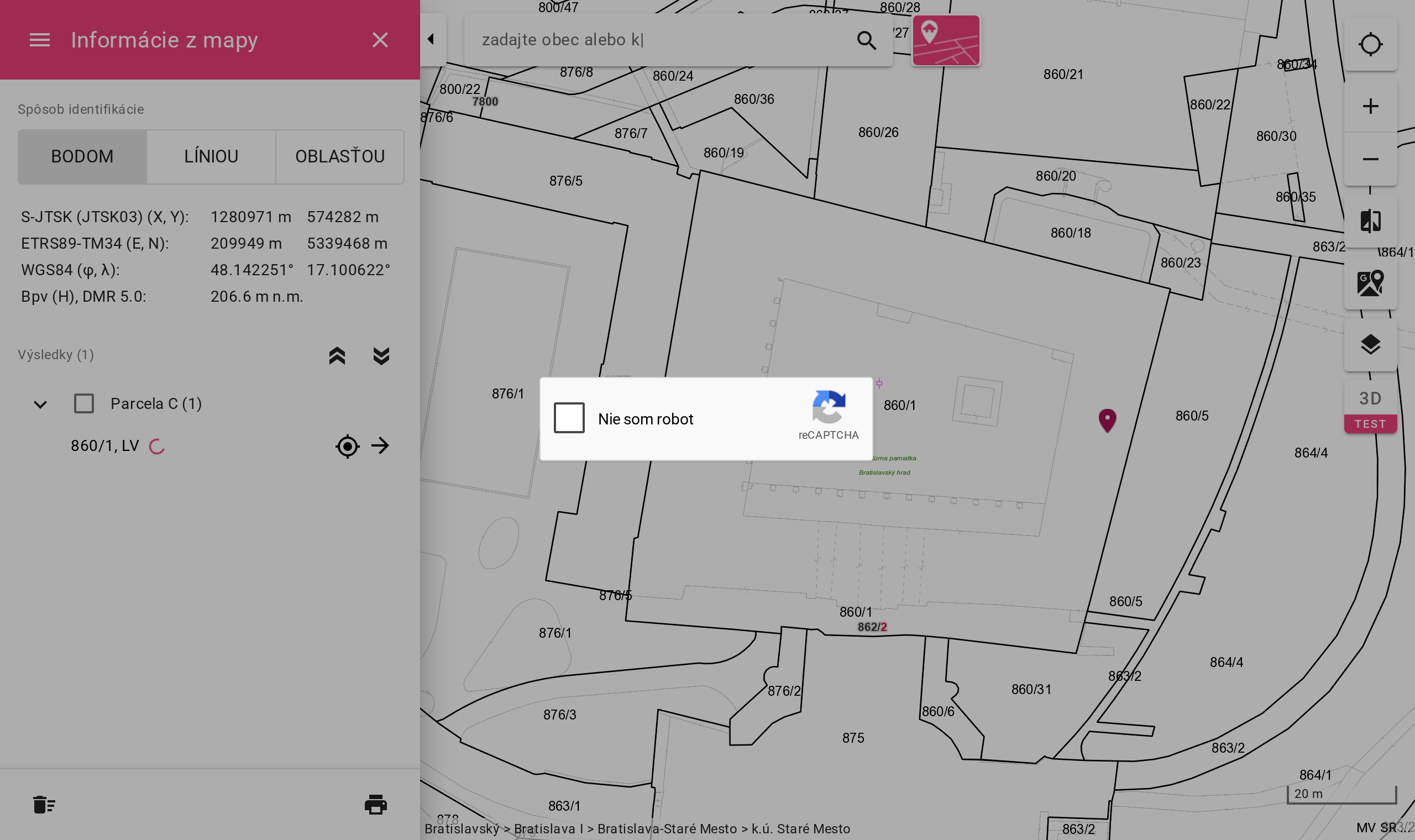Select result row 860/1, LV
The image size is (1415, 840).
[210, 446]
